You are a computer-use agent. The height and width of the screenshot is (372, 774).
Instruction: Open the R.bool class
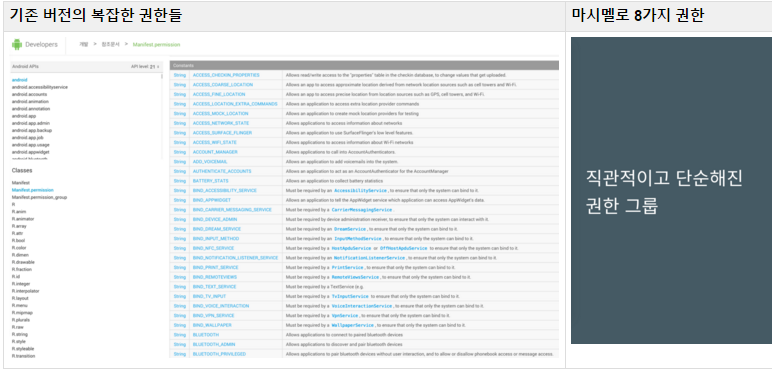(x=19, y=240)
